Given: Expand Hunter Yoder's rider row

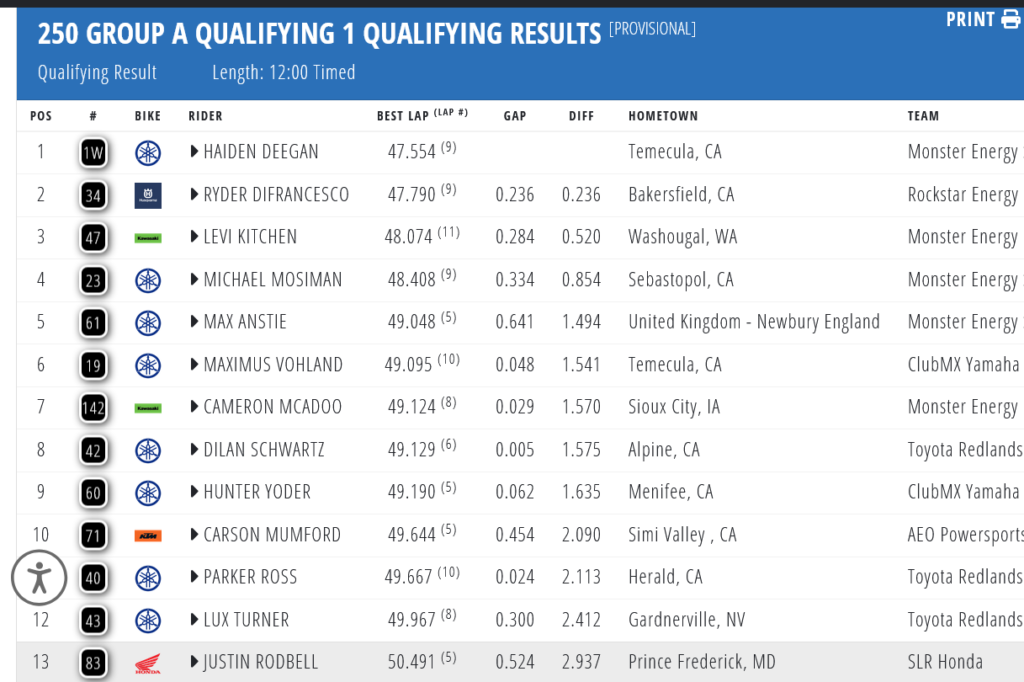Looking at the screenshot, I should (195, 492).
